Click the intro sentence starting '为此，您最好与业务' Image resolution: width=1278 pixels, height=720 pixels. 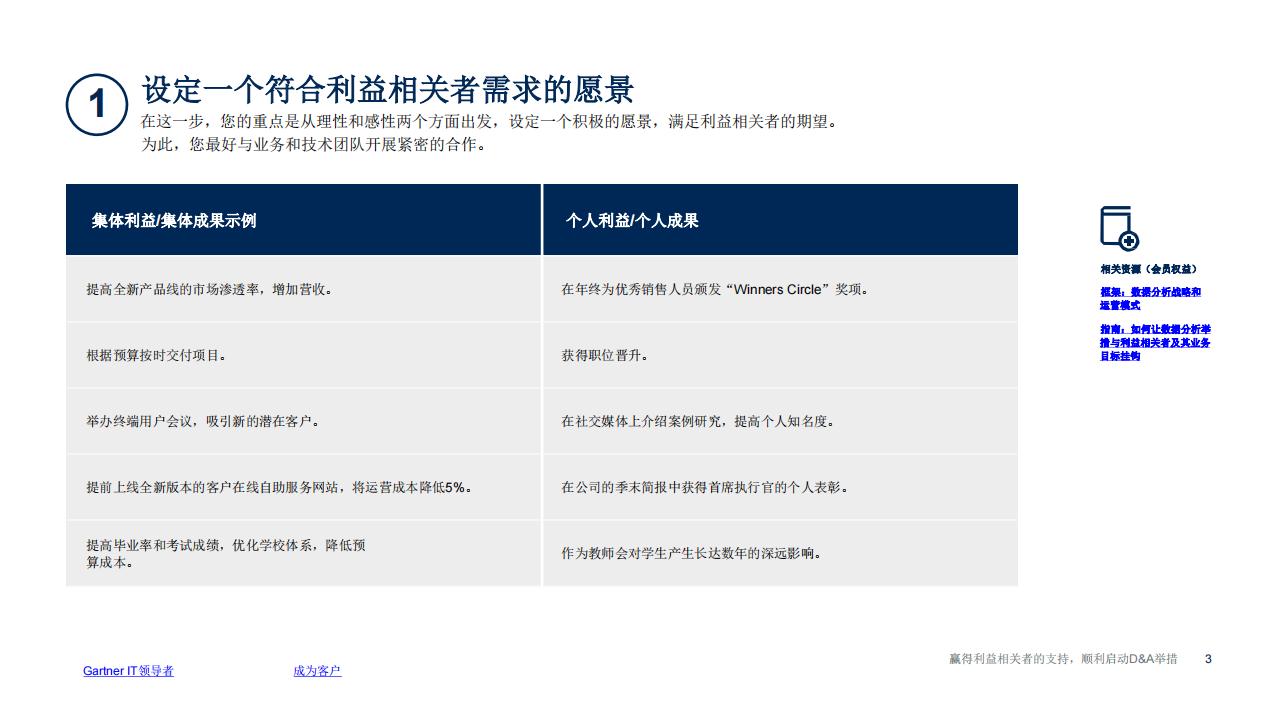point(315,145)
